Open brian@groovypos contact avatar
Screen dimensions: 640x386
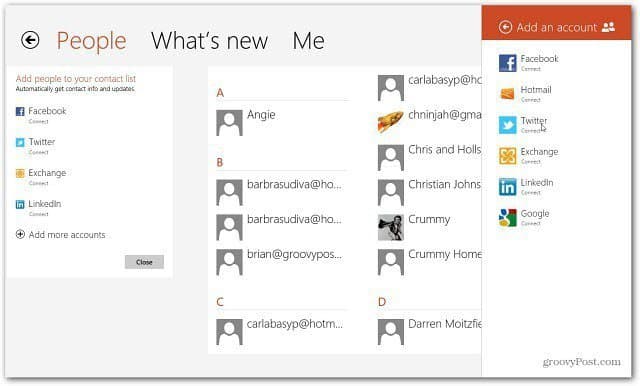229,262
